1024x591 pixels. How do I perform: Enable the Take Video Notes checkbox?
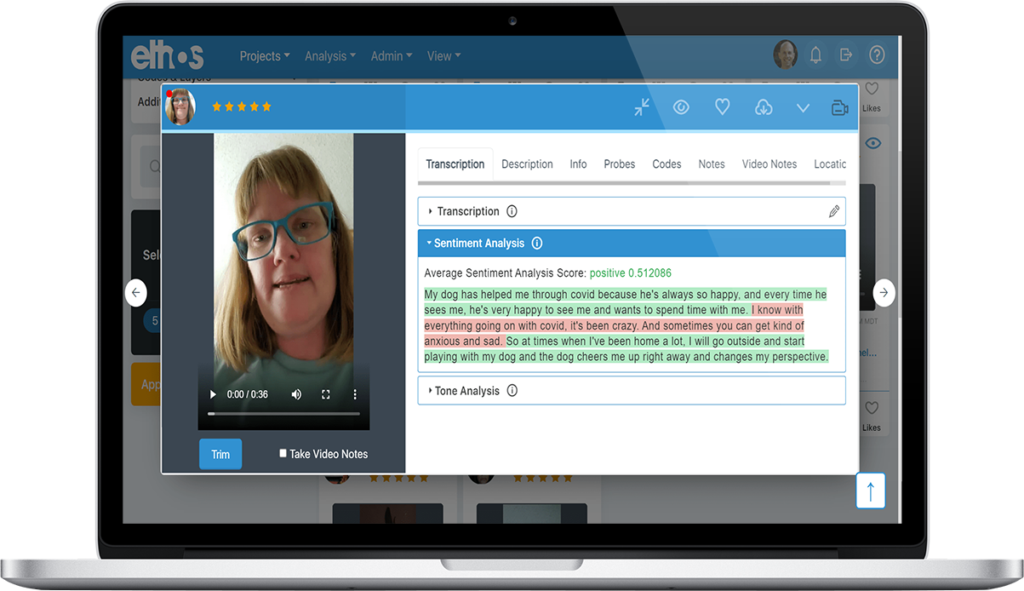pos(284,453)
